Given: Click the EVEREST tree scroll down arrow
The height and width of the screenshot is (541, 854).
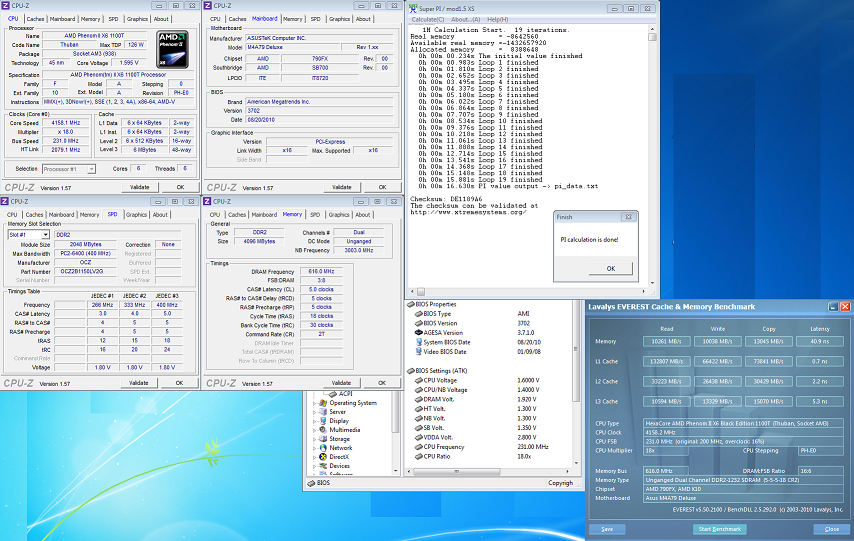Looking at the screenshot, I should pyautogui.click(x=396, y=471).
